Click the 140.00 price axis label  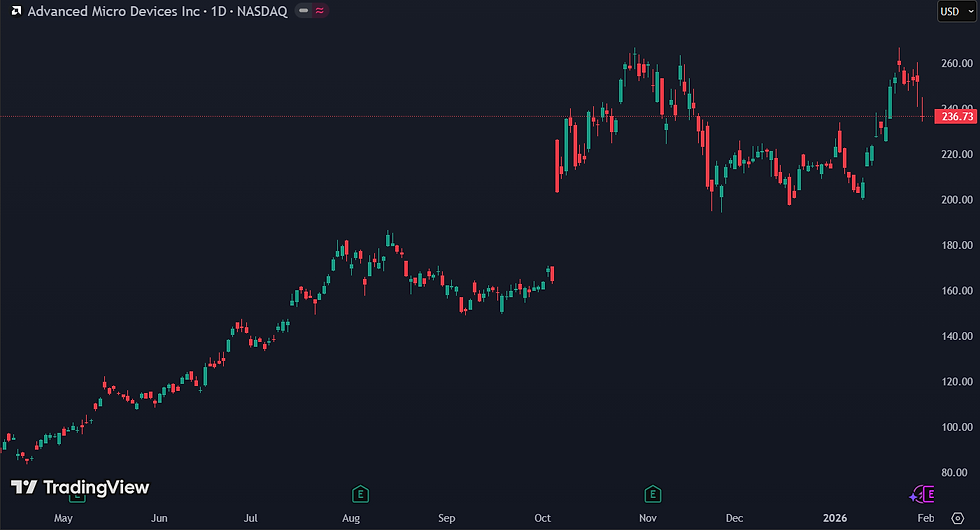pos(957,336)
